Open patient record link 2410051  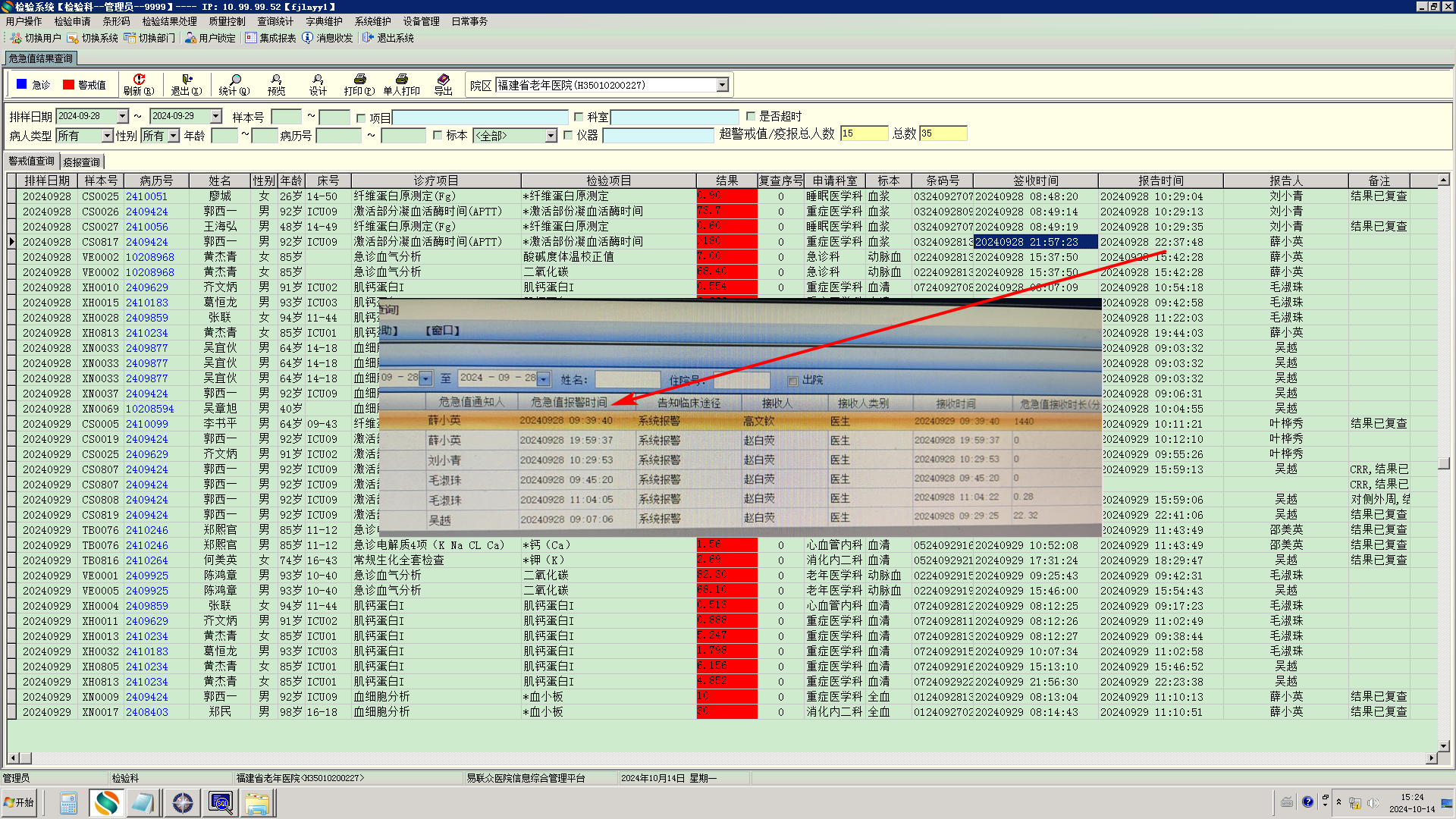(x=146, y=196)
